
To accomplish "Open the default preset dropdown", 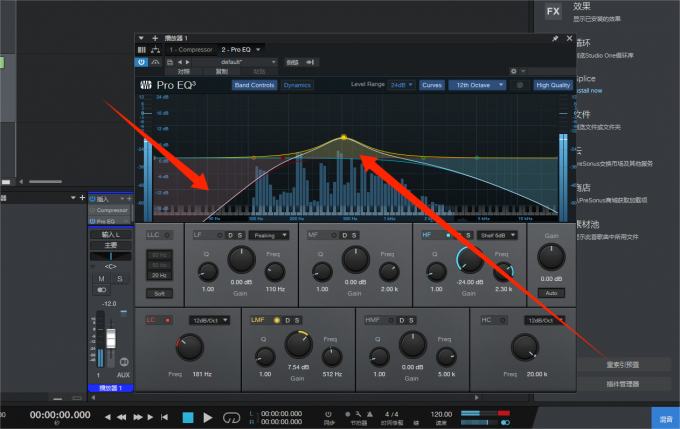I will 235,62.
